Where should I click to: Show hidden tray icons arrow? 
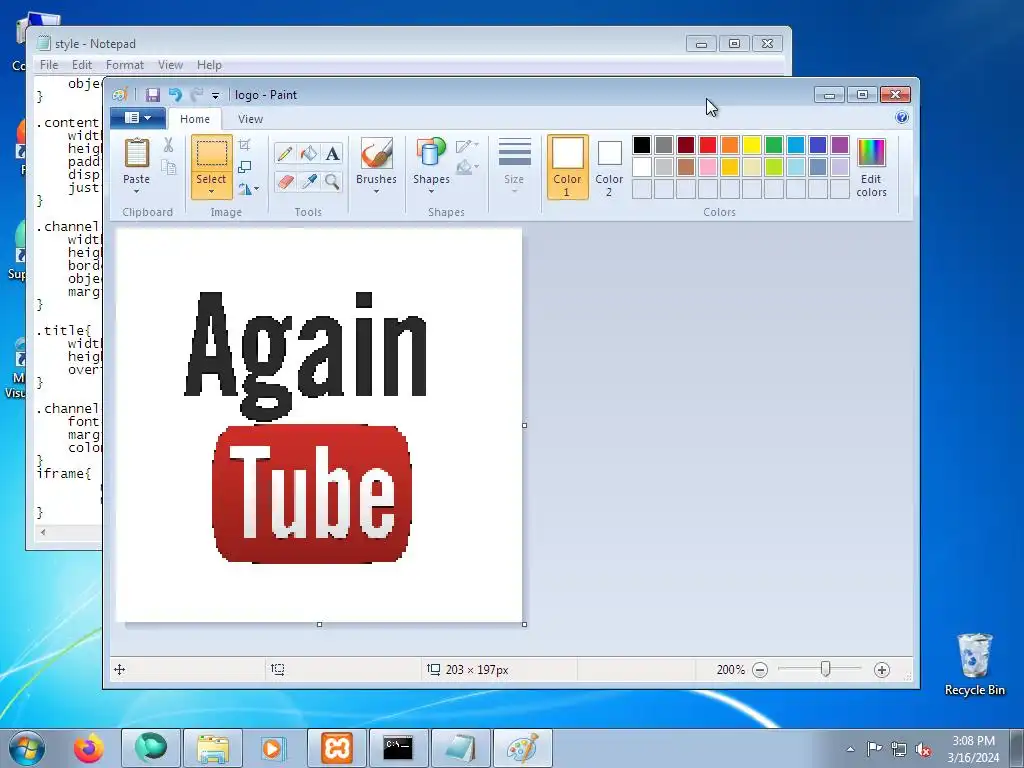(850, 749)
